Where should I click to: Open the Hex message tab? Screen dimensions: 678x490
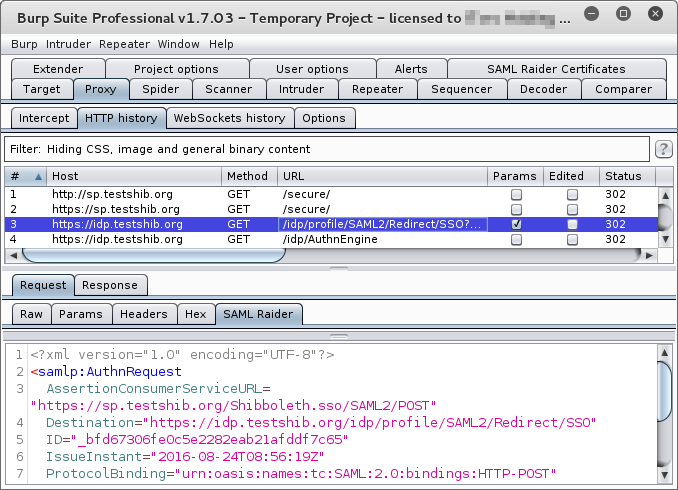coord(195,314)
